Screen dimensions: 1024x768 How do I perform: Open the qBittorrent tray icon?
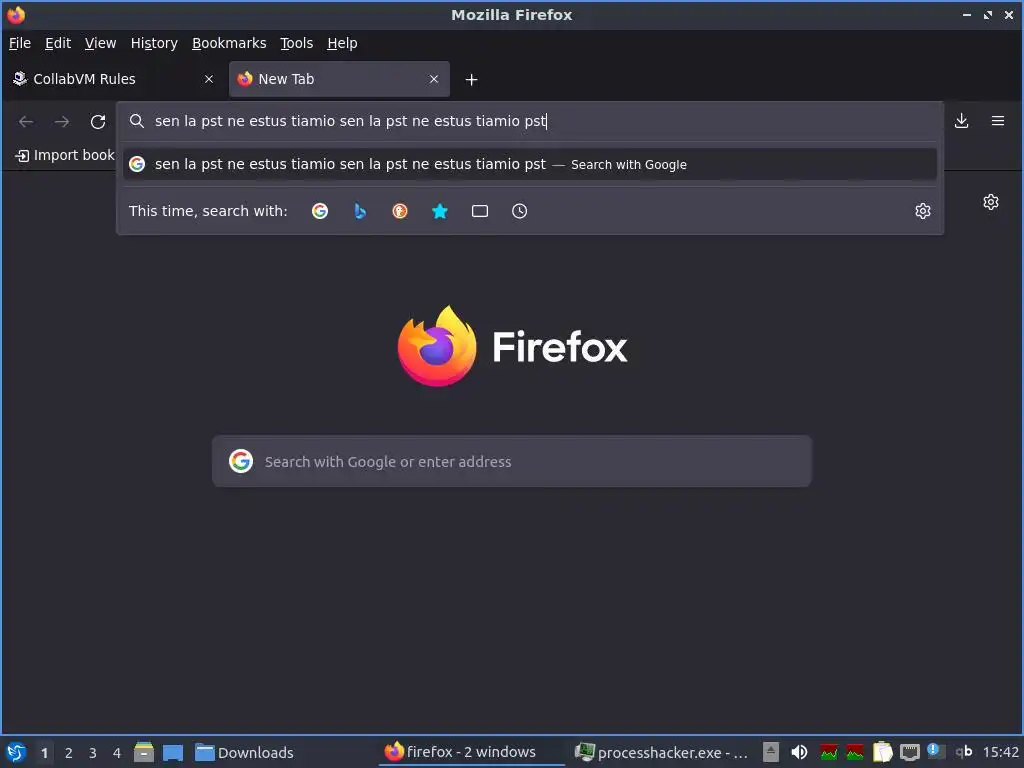tap(964, 752)
